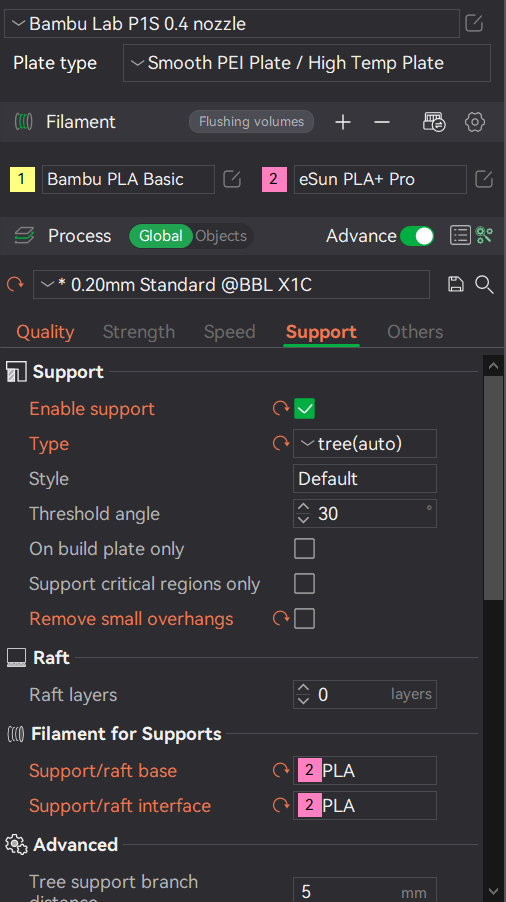This screenshot has width=506, height=902.
Task: Open the 0.20mm Standard process preset dropdown
Action: point(231,285)
